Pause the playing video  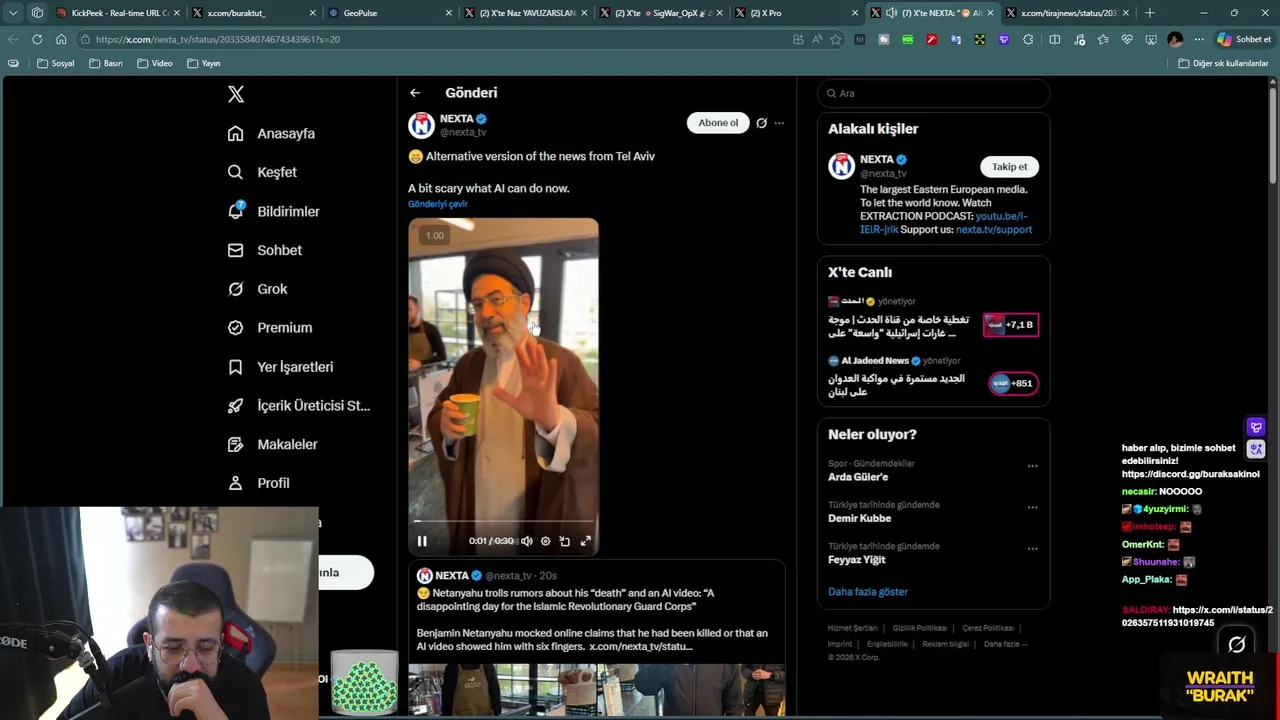[422, 541]
